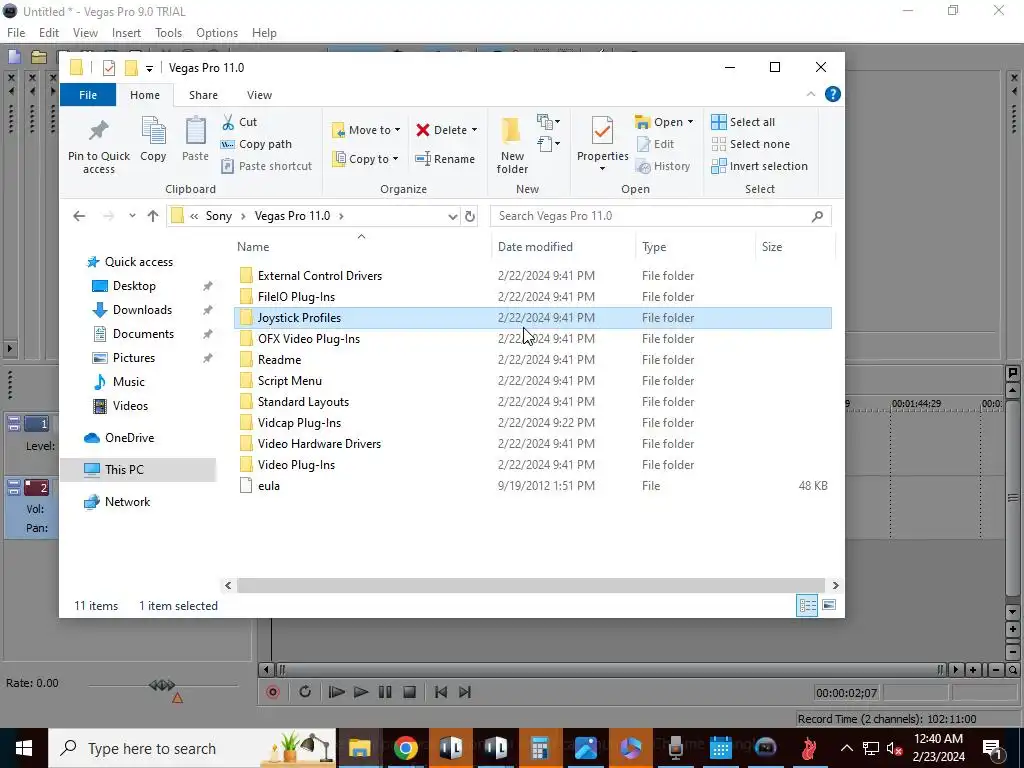This screenshot has width=1024, height=768.
Task: Select Network in navigation pane
Action: (x=127, y=502)
